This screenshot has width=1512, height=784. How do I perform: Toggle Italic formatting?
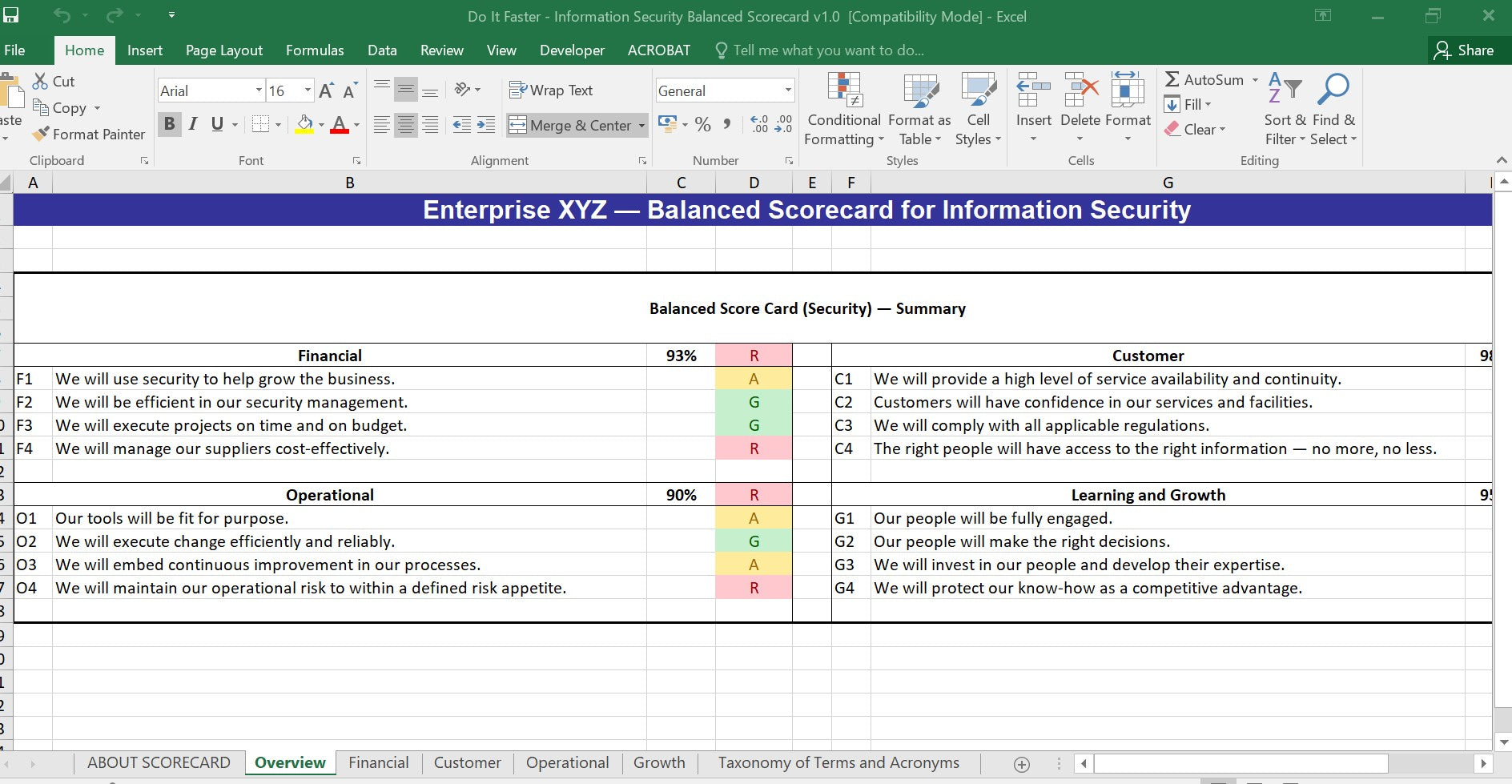click(x=193, y=124)
